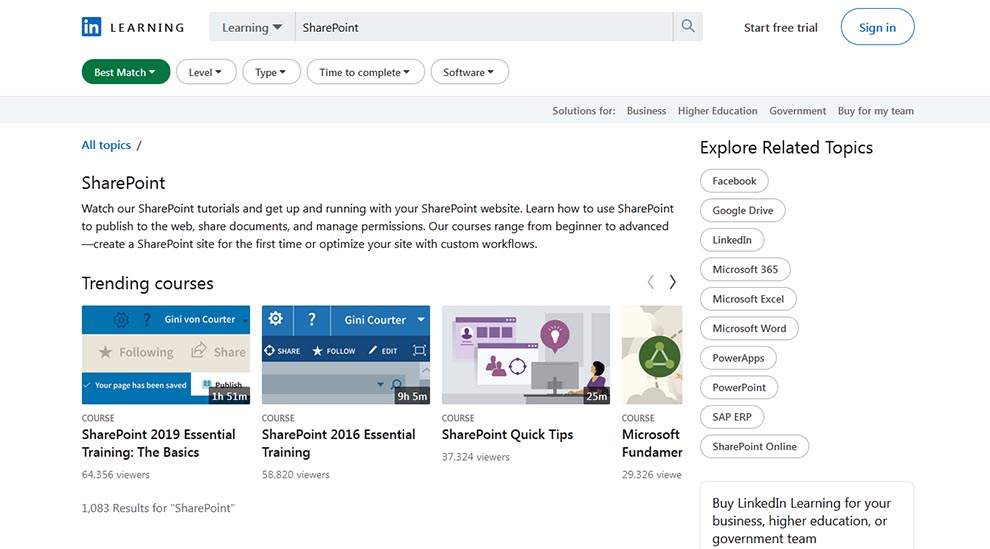Open the Microsoft Fundamentals course thumbnail
990x549 pixels.
click(x=652, y=355)
